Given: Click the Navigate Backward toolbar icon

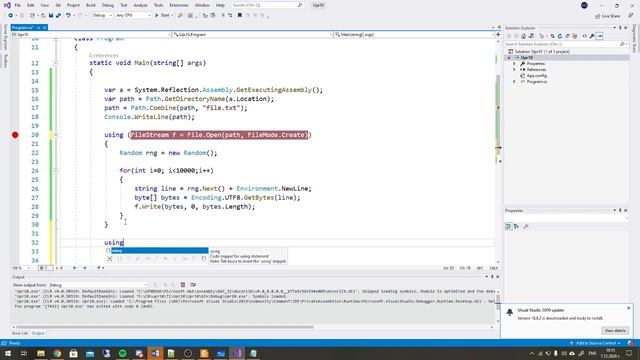Looking at the screenshot, I should (x=11, y=16).
